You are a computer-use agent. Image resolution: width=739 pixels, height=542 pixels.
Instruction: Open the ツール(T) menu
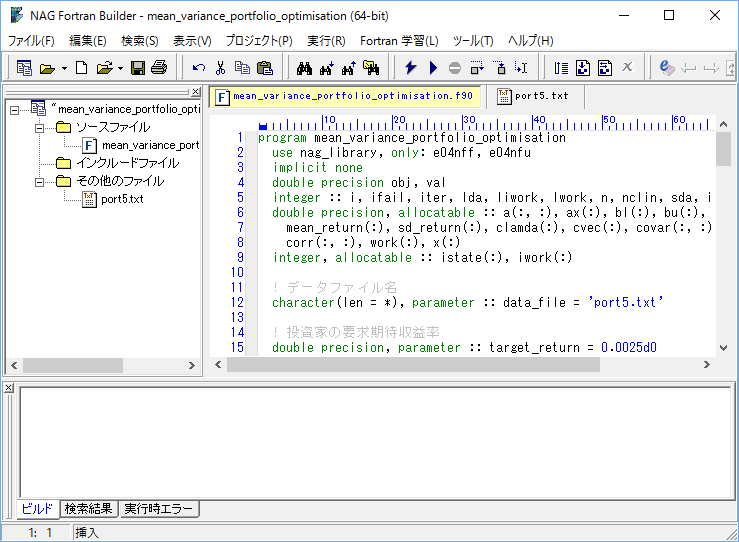pos(473,41)
